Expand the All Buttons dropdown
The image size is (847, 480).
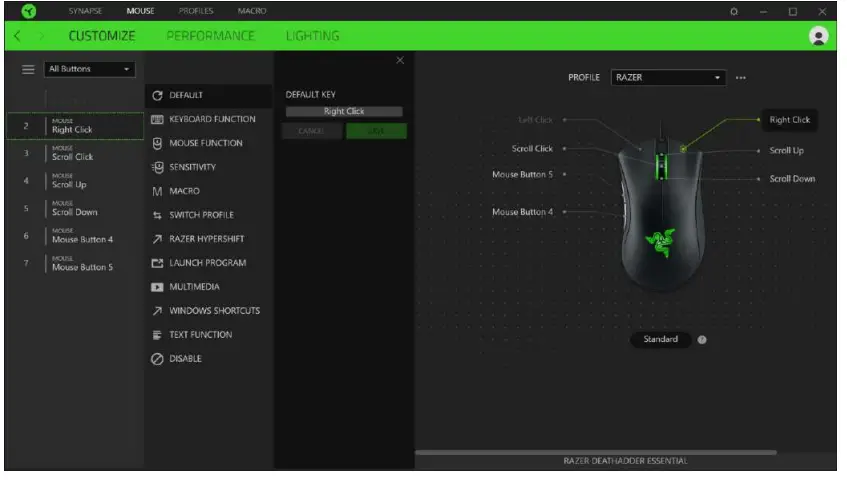click(x=89, y=69)
